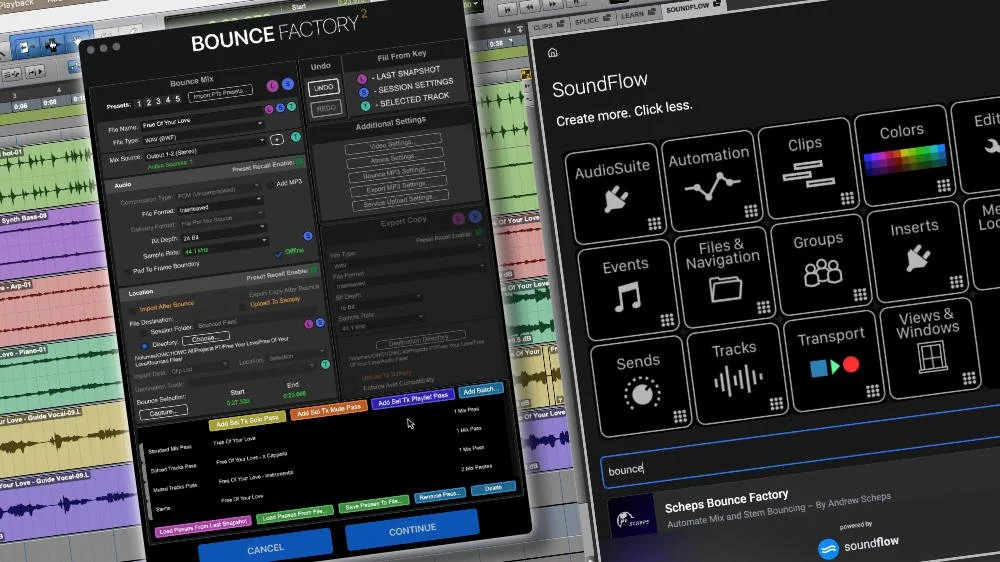Open the Transport category tile
1000x562 pixels.
tap(833, 360)
